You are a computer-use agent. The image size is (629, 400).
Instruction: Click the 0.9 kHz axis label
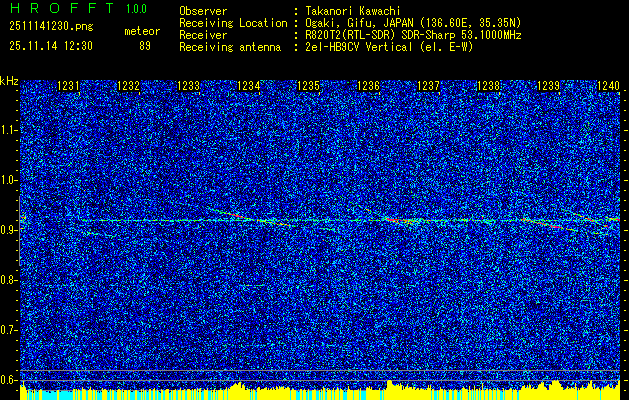pyautogui.click(x=8, y=230)
